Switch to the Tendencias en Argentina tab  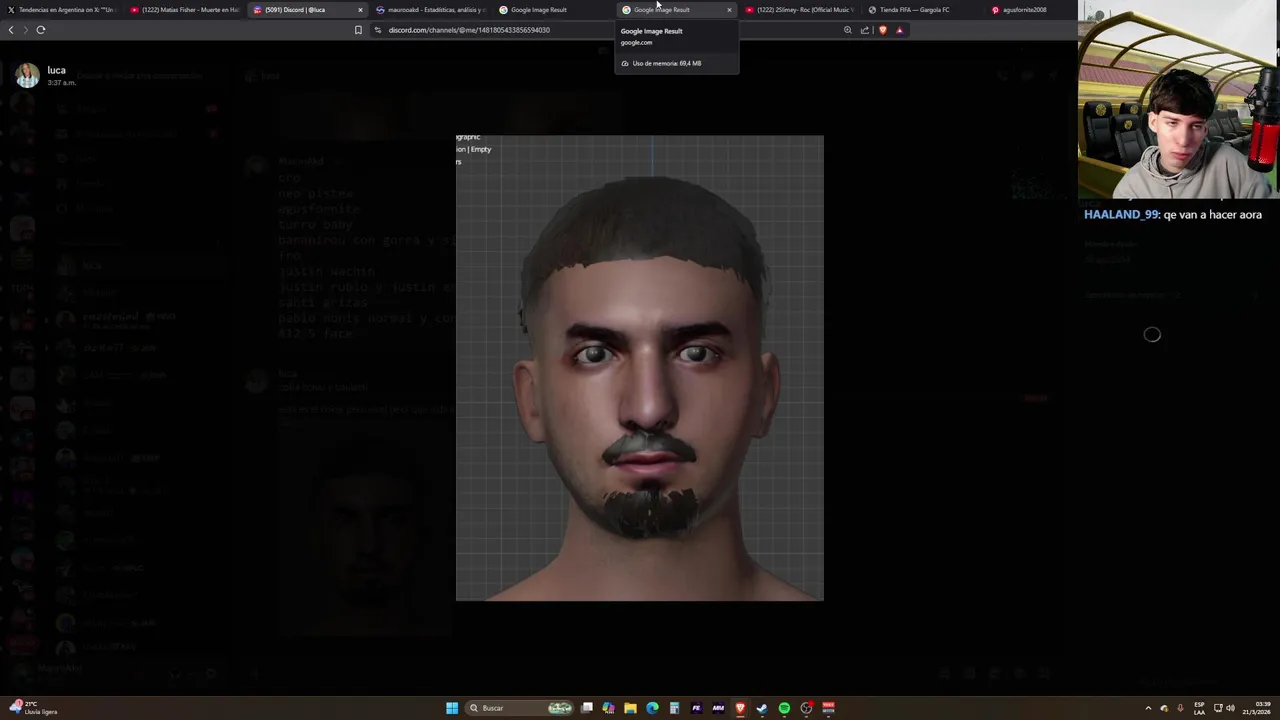point(60,10)
